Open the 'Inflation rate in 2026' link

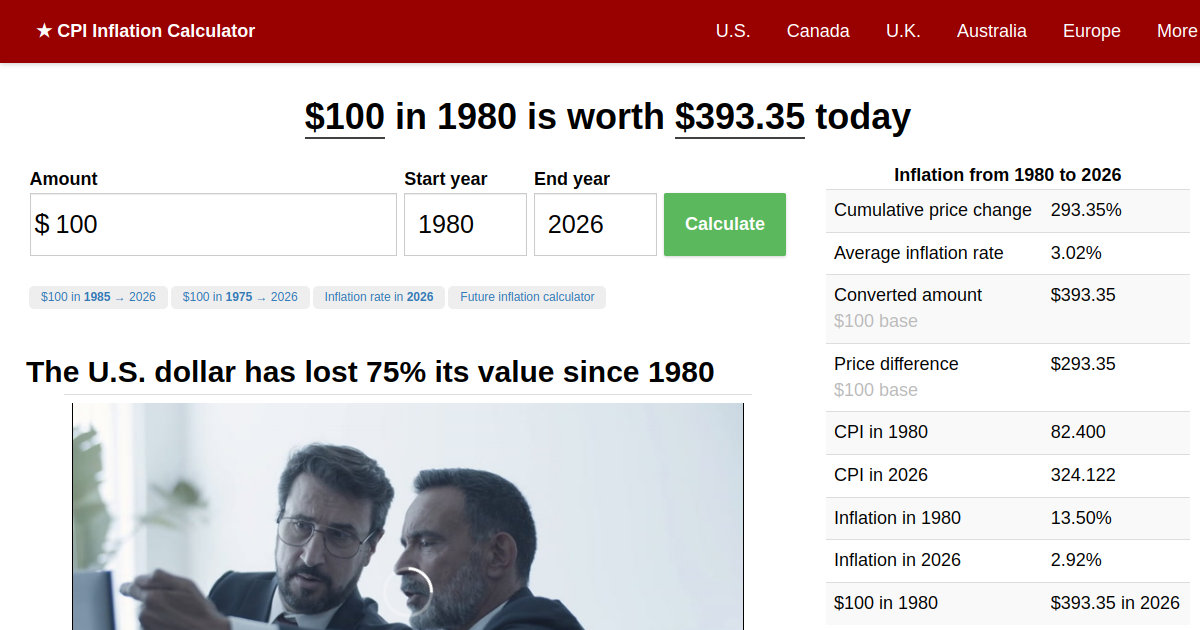(378, 297)
